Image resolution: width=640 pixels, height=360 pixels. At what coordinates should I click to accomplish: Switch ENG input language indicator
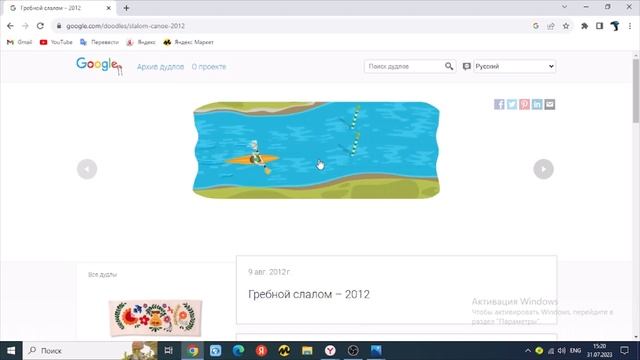575,351
